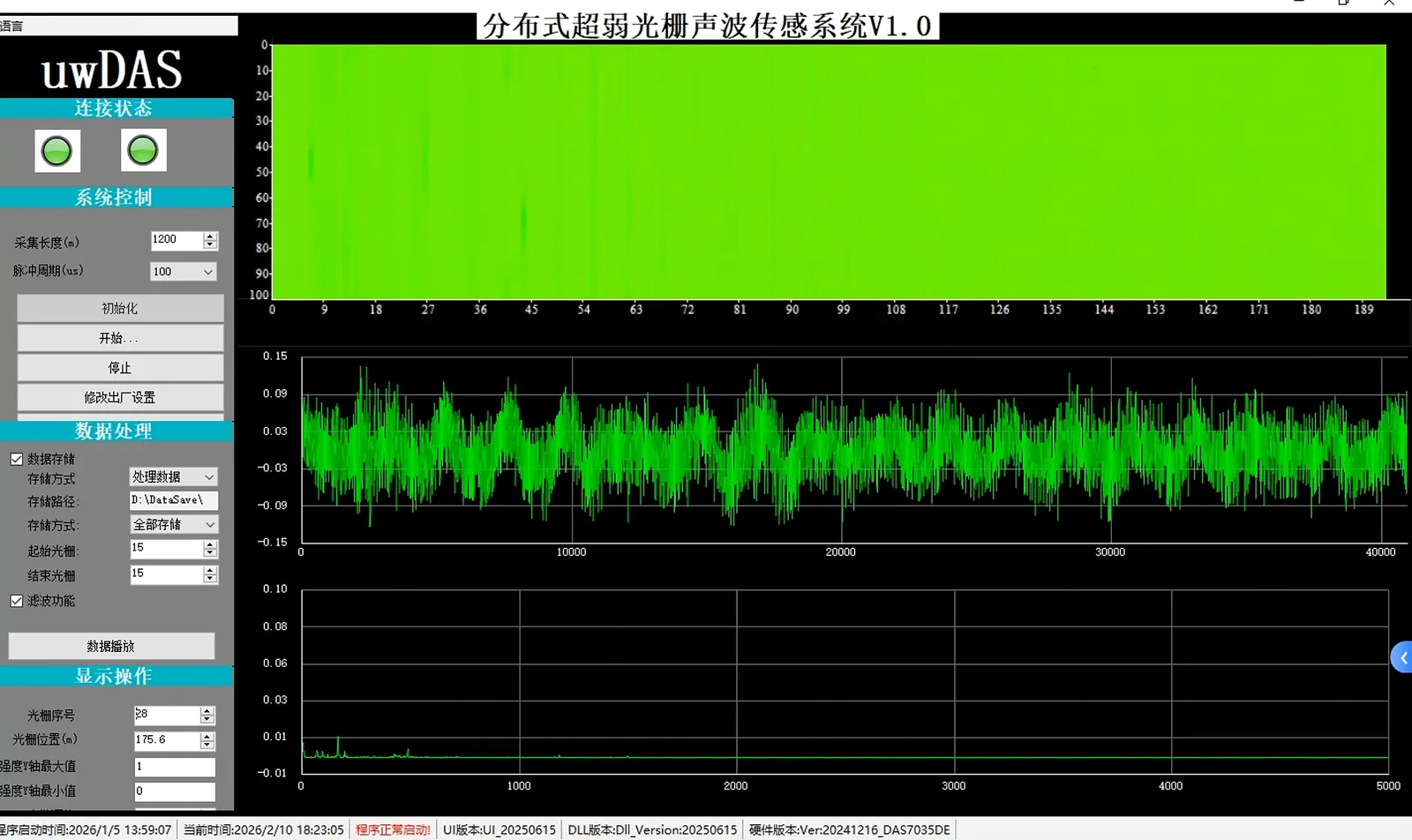The image size is (1412, 840).
Task: Click the time-domain waveform chart
Action: point(854,450)
